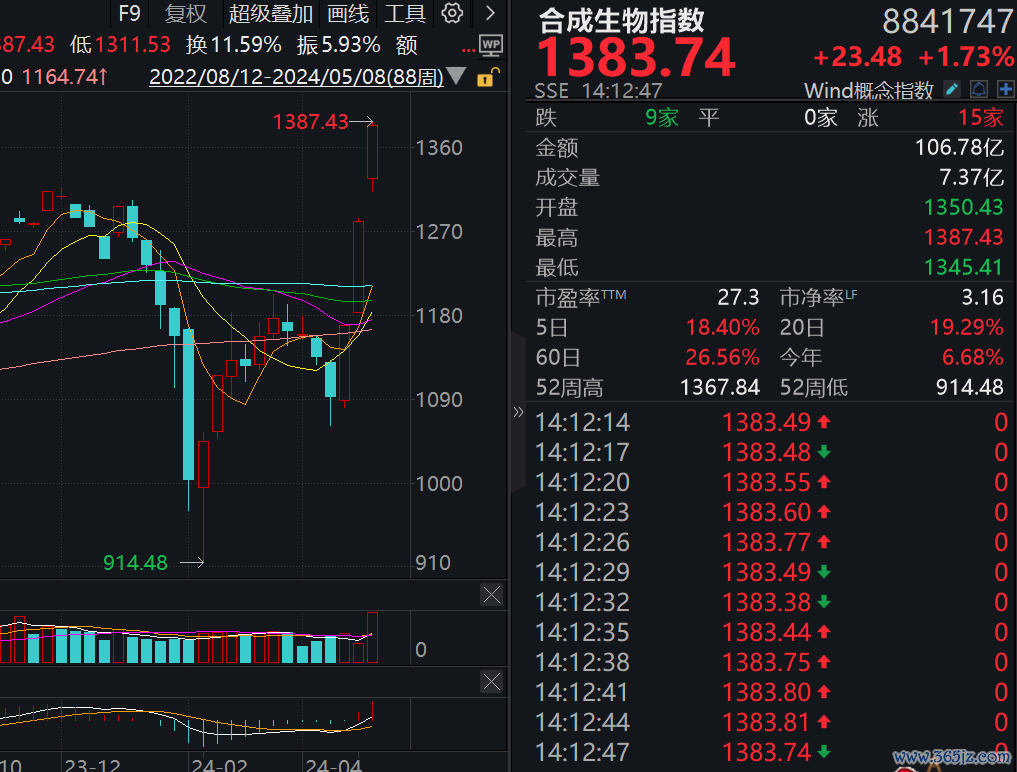Select the last tick row 14:12:47

(x=771, y=752)
